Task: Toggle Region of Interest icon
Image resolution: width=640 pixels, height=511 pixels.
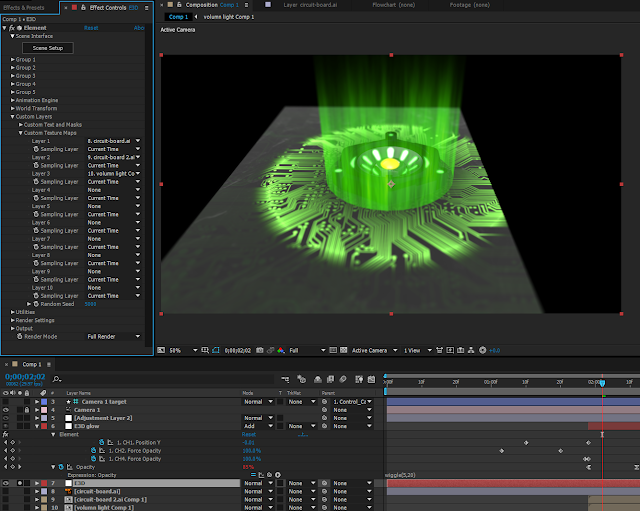Action: click(x=333, y=350)
